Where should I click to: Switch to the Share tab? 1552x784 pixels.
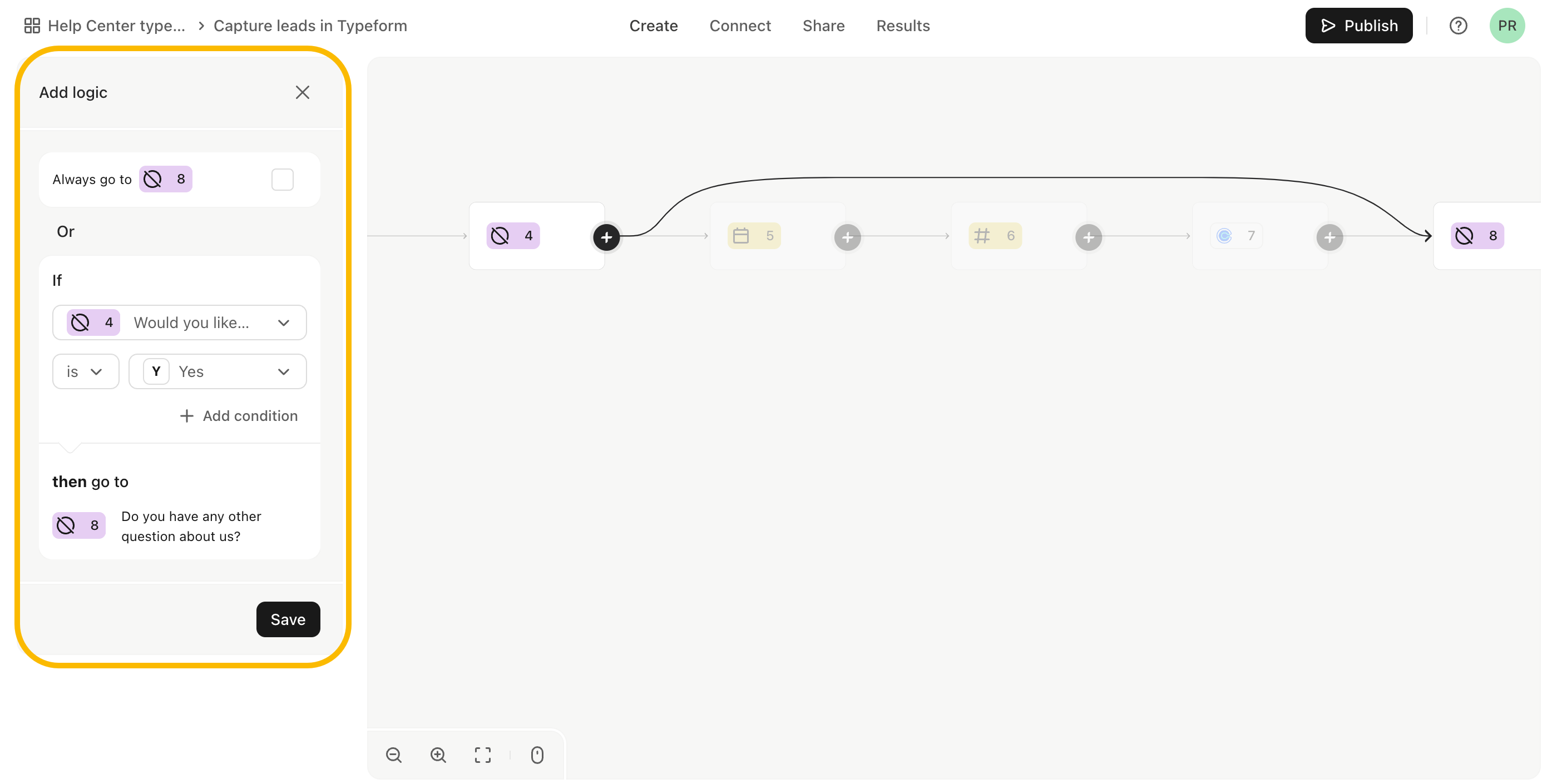click(x=823, y=26)
